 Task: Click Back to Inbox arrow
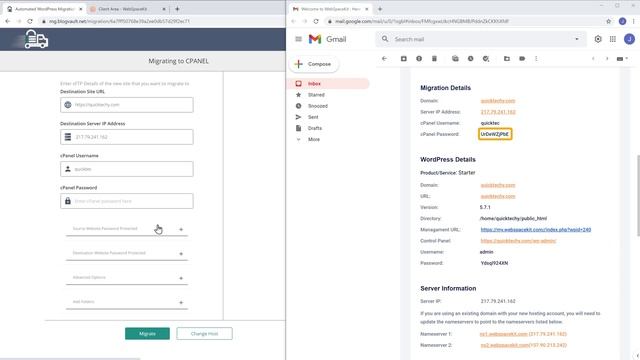tap(384, 59)
